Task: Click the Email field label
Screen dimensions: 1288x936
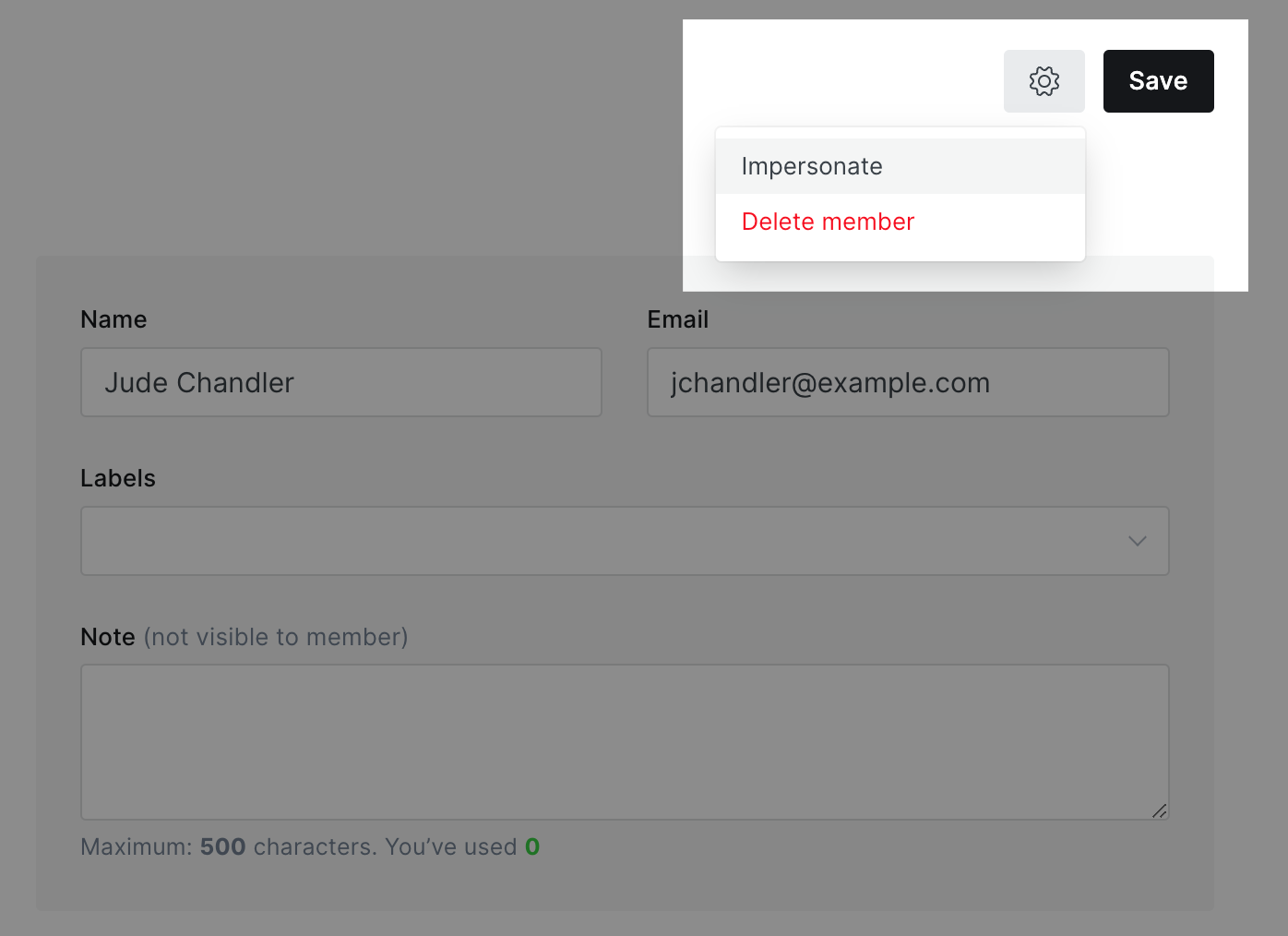Action: (x=677, y=319)
